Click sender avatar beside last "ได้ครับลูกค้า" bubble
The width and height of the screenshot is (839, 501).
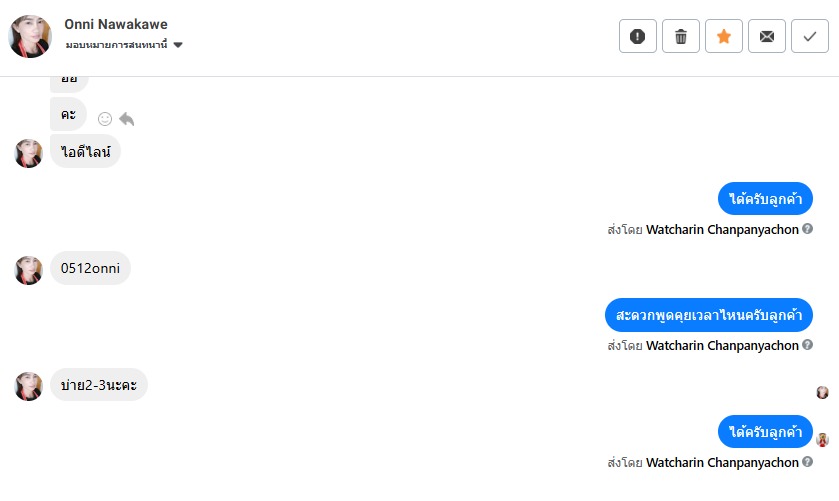coord(822,439)
